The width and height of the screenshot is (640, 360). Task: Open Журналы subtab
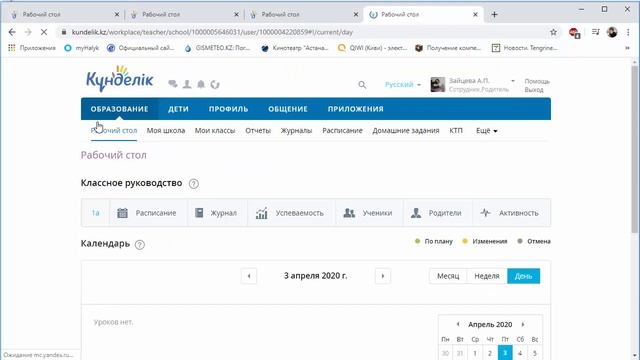[x=296, y=131]
